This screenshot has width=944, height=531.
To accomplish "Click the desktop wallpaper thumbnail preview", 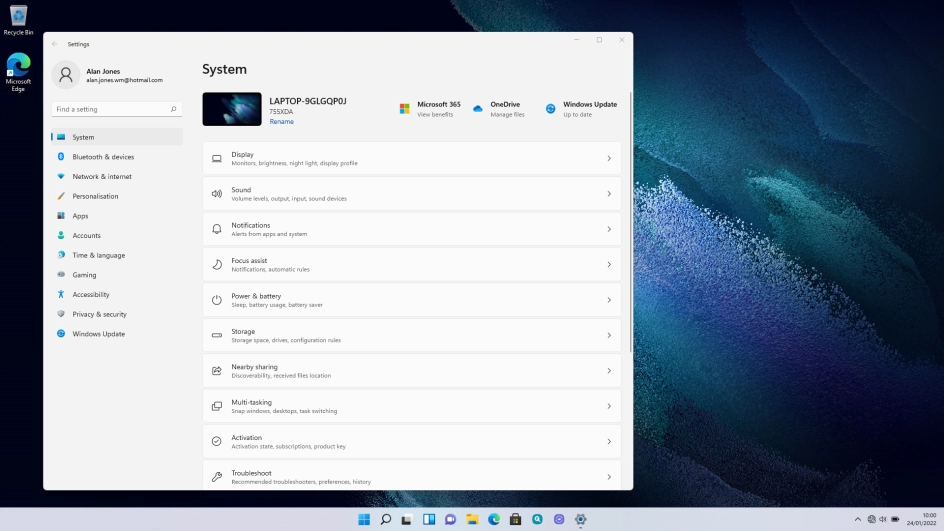I will (232, 109).
